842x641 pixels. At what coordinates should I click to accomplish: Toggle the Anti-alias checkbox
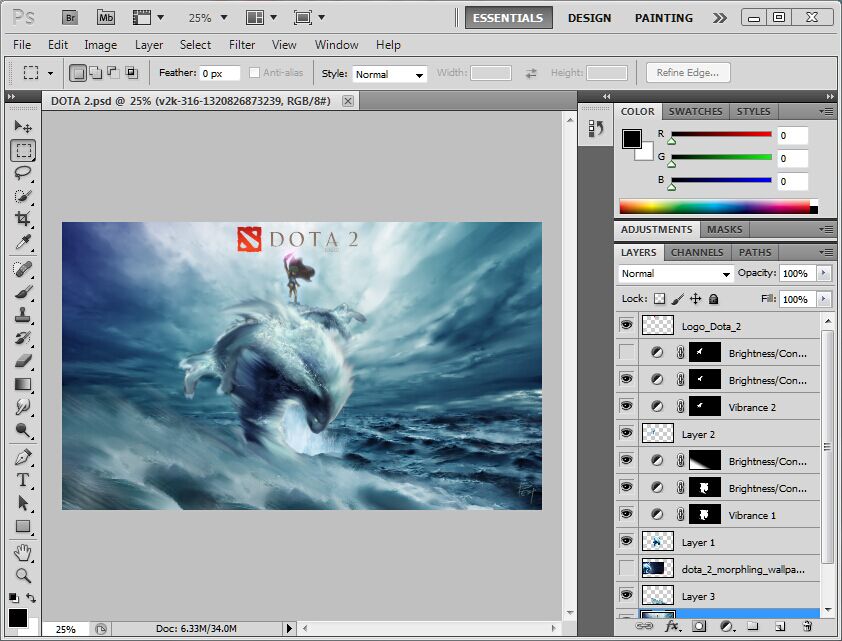(x=255, y=72)
